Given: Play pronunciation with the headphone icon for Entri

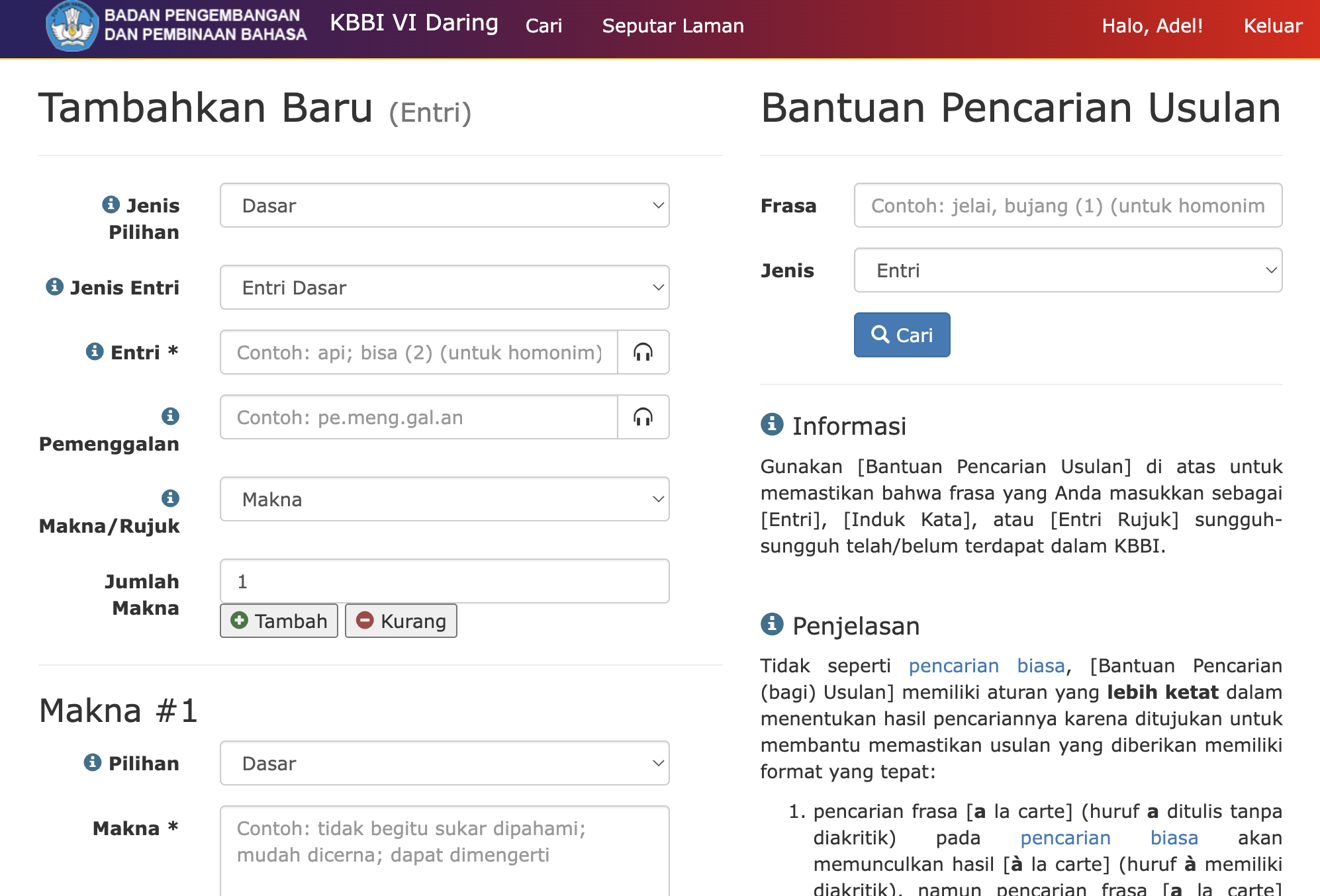Looking at the screenshot, I should 643,352.
